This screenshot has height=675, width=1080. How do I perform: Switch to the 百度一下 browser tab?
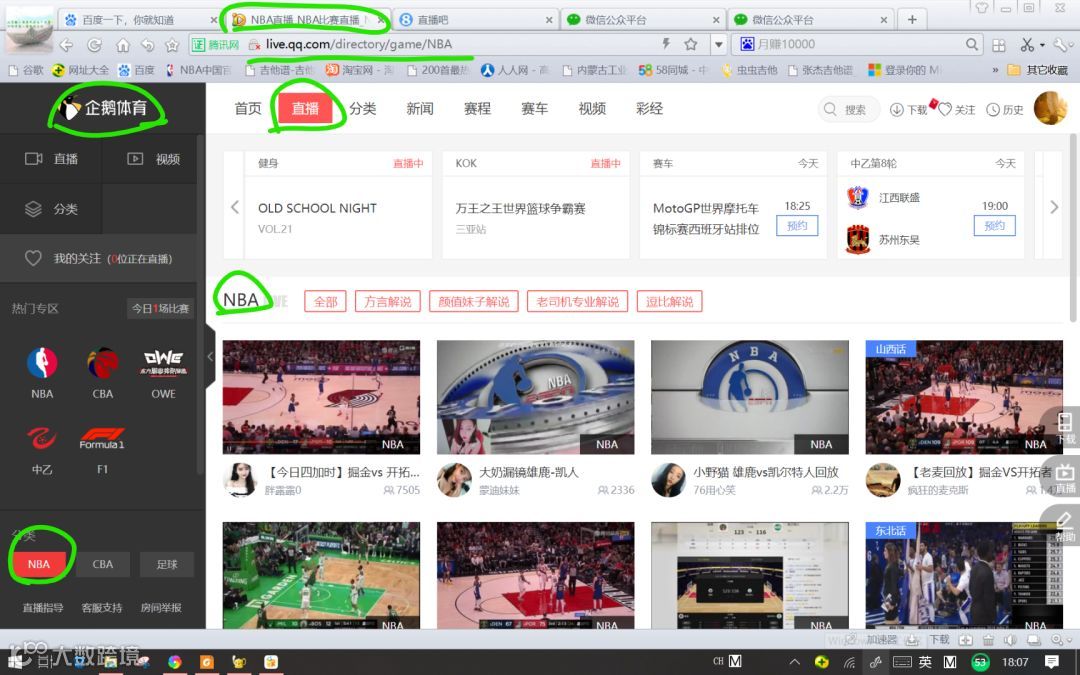(x=140, y=19)
